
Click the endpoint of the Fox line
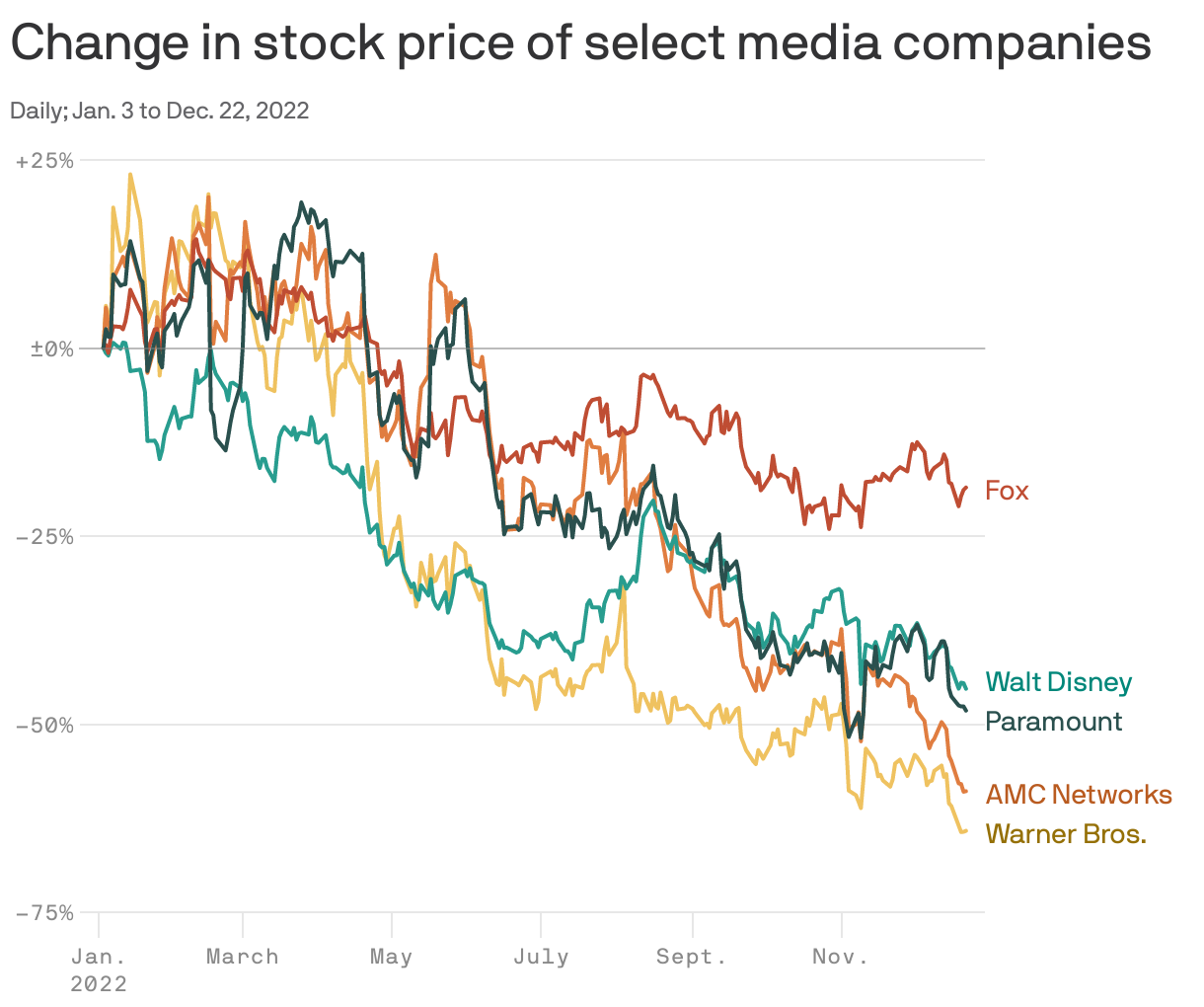(x=966, y=487)
